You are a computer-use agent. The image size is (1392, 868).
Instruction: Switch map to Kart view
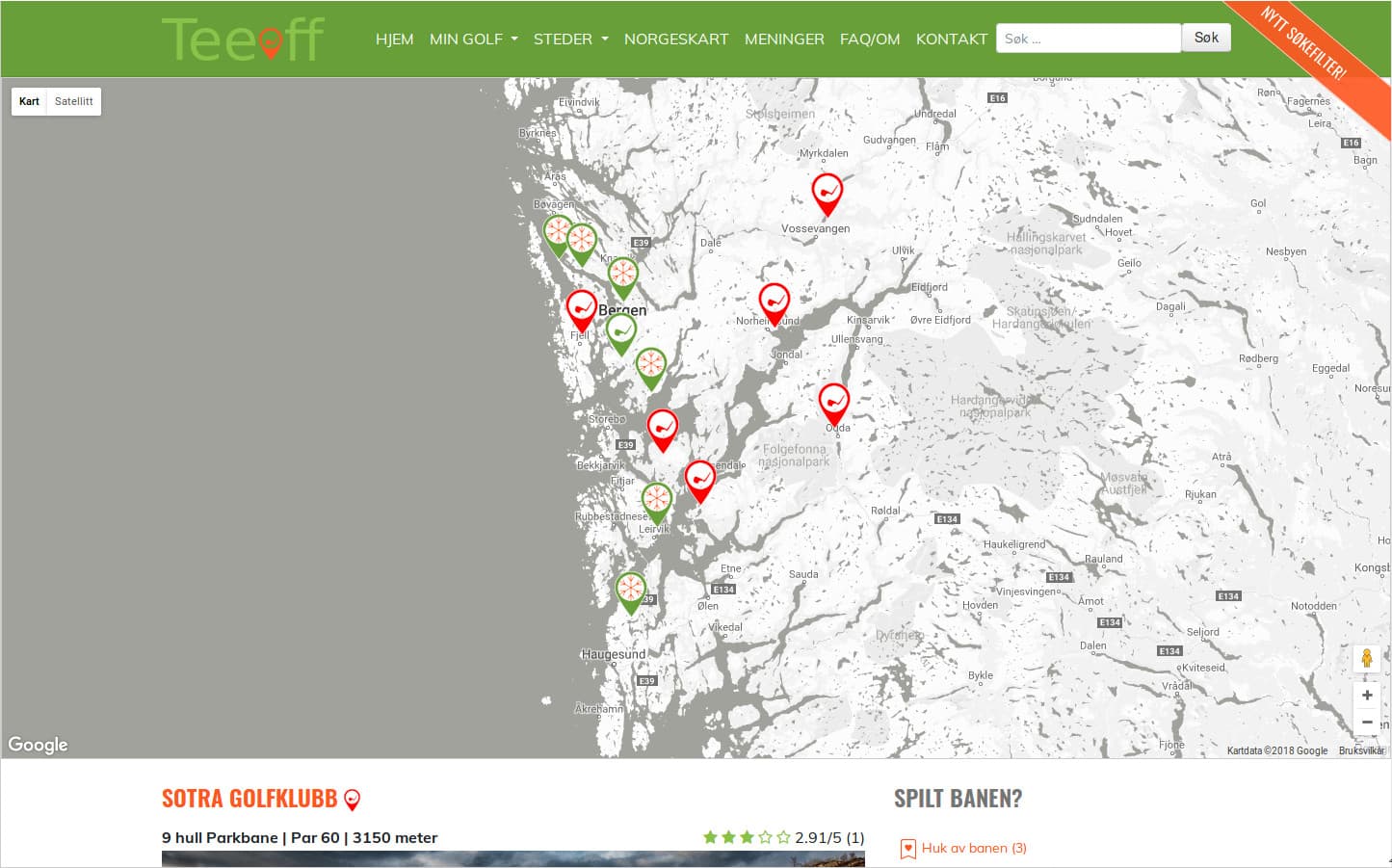tap(29, 101)
